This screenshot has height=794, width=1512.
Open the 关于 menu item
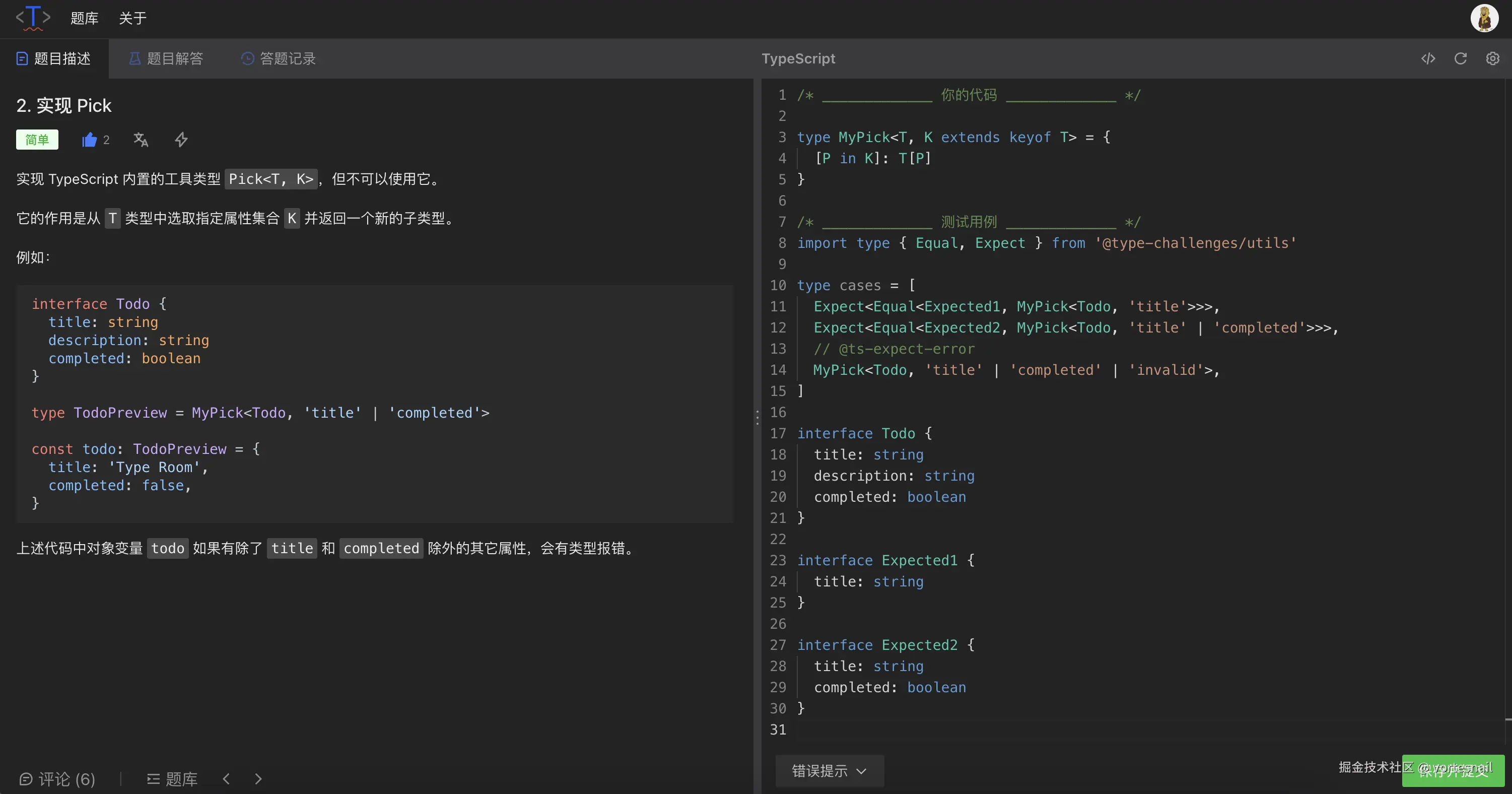132,18
